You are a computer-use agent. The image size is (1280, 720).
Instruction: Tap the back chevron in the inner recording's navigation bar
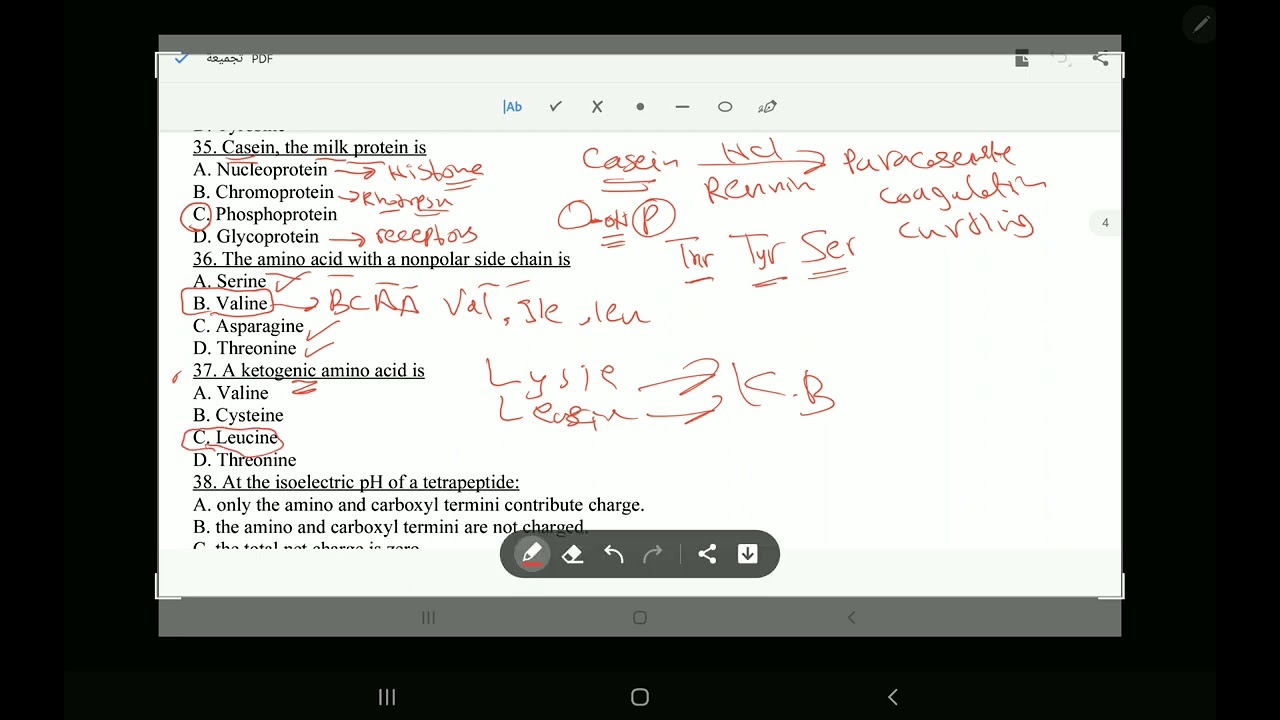[x=851, y=618]
